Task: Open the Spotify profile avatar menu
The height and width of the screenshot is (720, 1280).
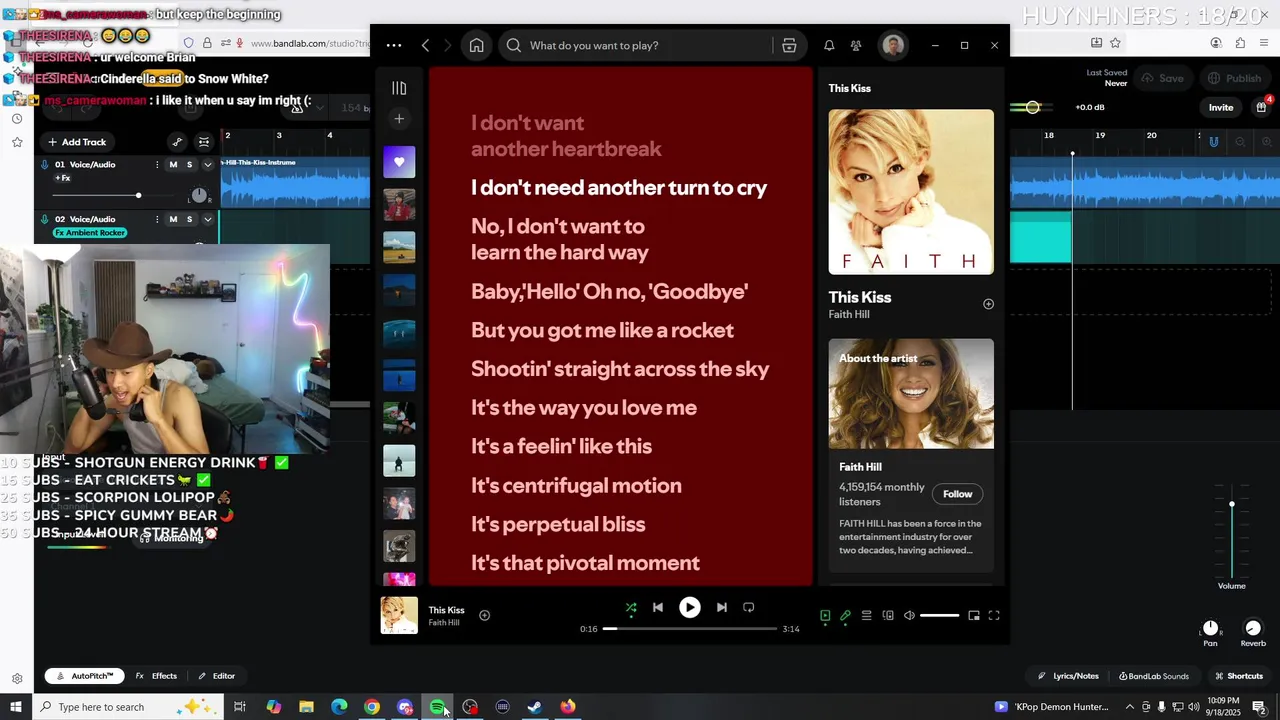Action: point(893,45)
